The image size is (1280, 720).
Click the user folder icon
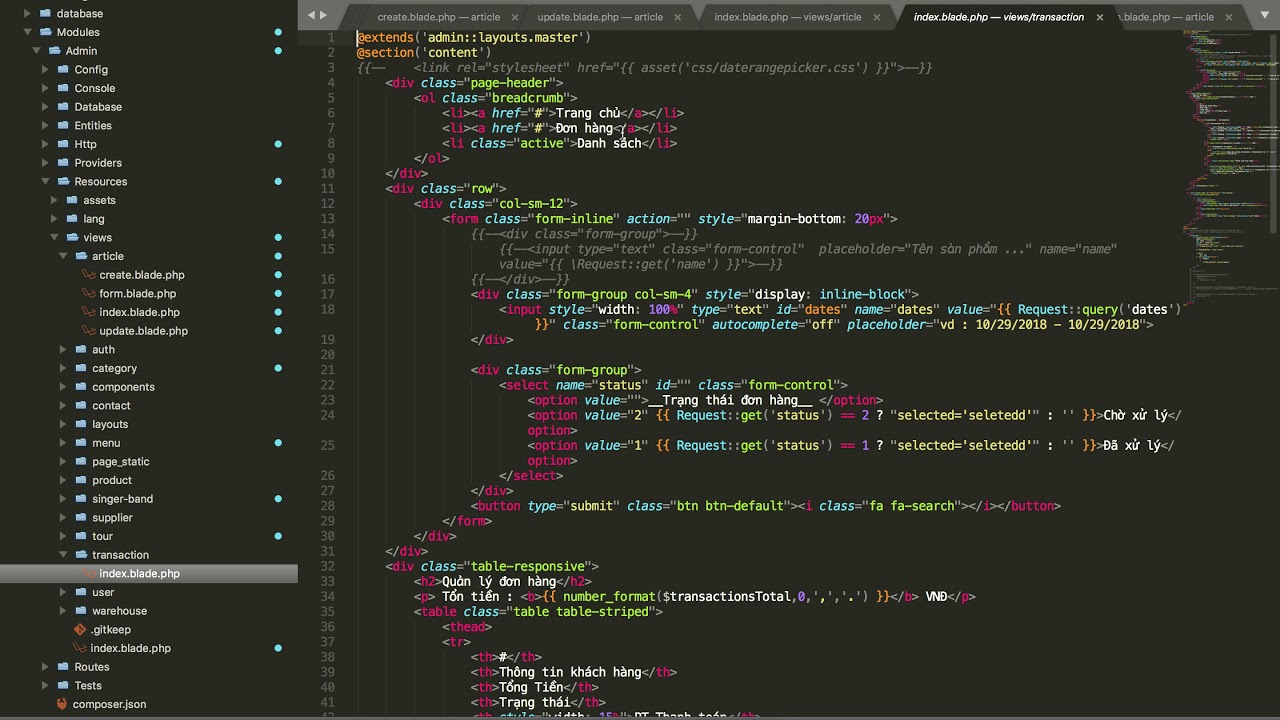coord(80,592)
